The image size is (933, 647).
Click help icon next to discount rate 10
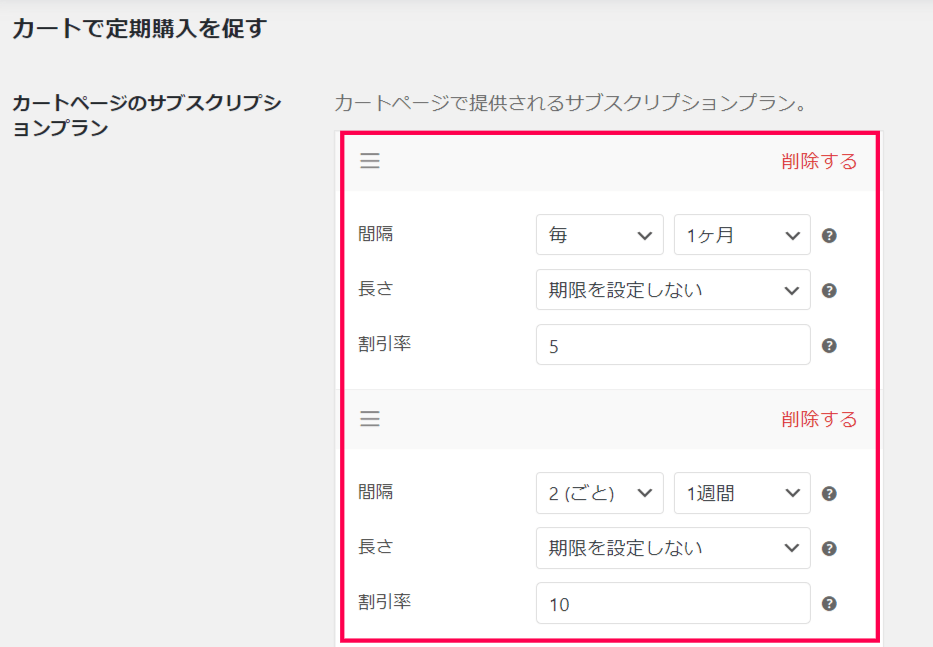[x=829, y=604]
